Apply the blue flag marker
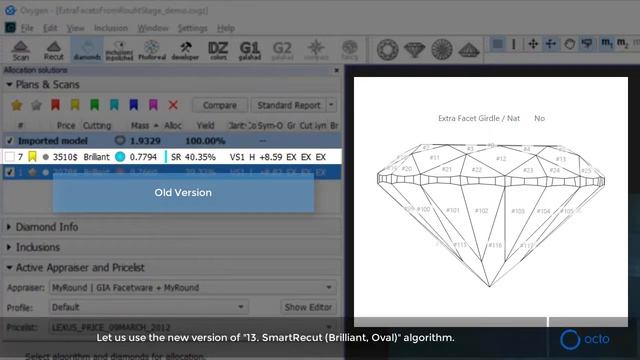This screenshot has height=360, width=640. click(x=133, y=105)
